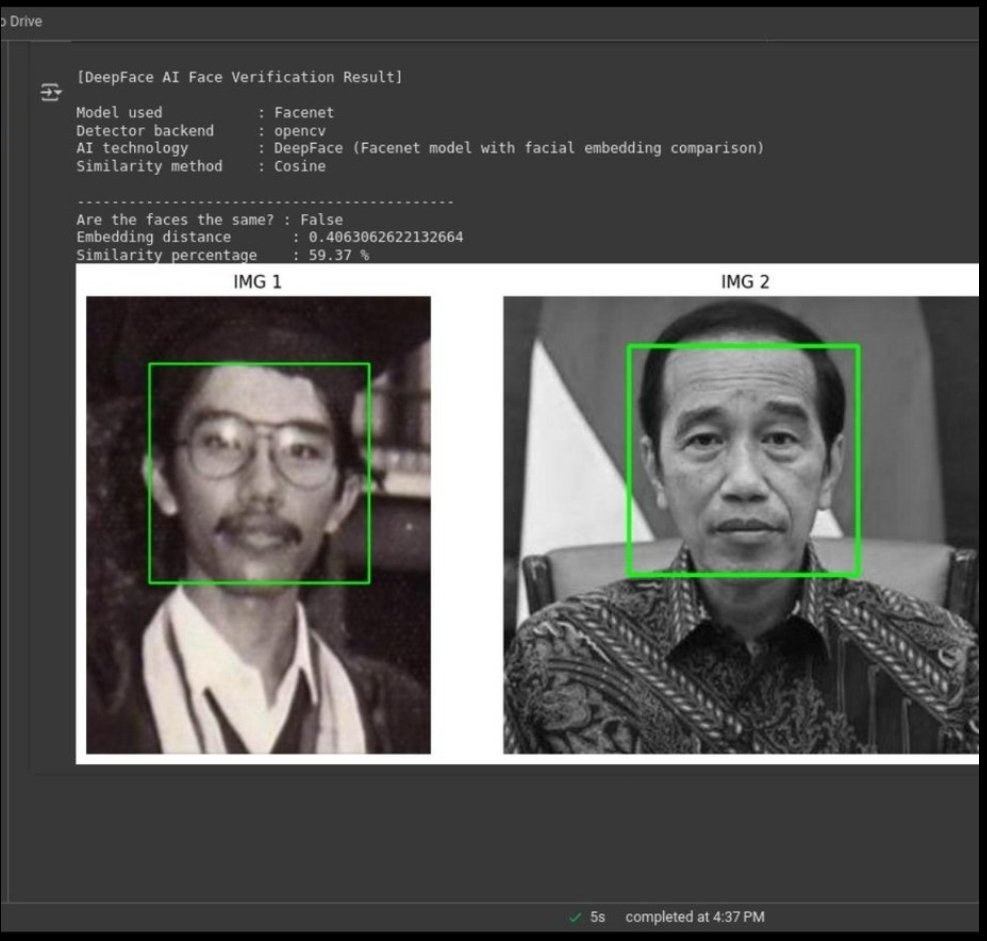Select the IMG 1 title label

[257, 281]
